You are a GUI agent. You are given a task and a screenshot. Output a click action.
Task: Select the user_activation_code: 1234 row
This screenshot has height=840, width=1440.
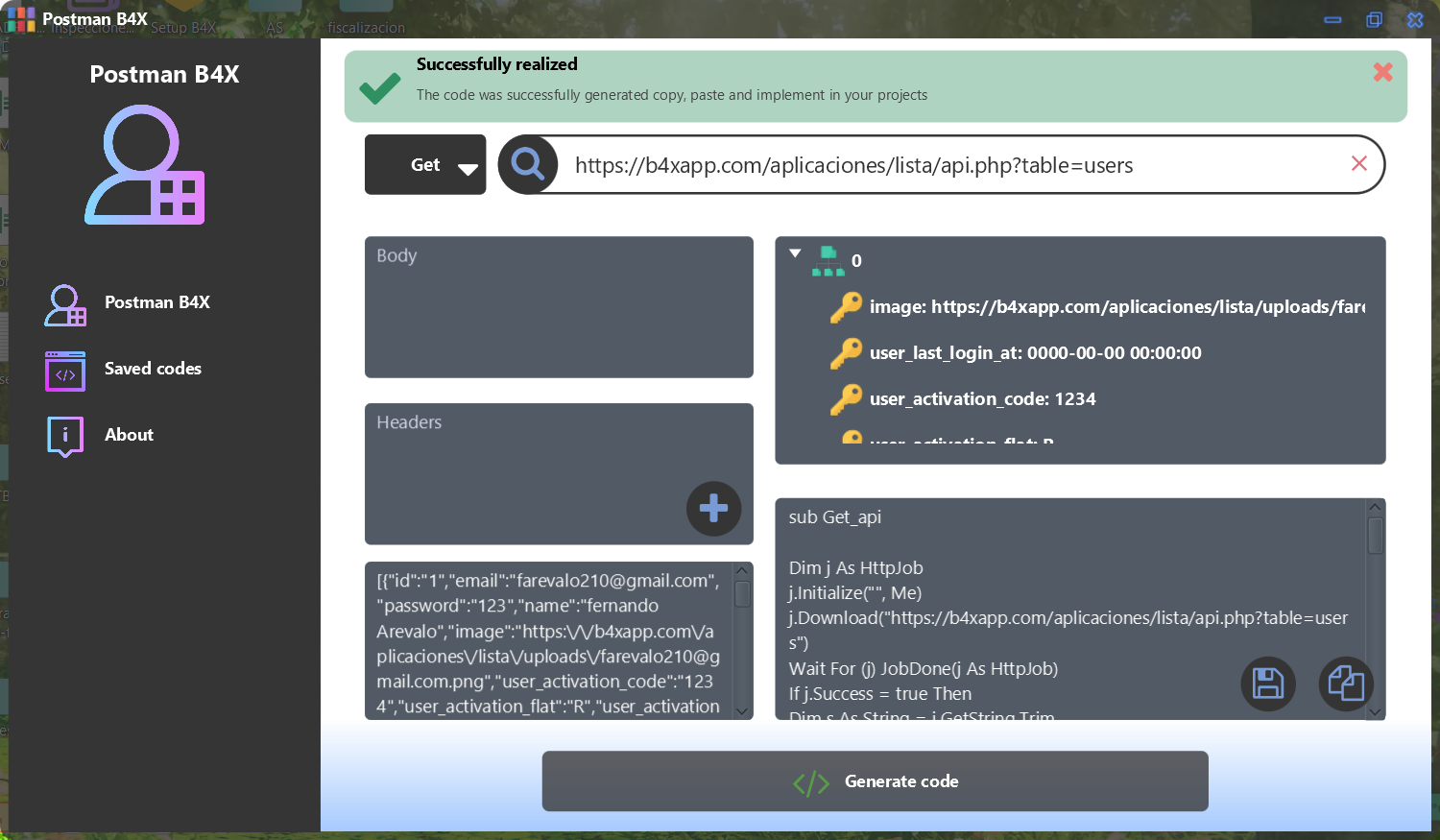pyautogui.click(x=962, y=399)
